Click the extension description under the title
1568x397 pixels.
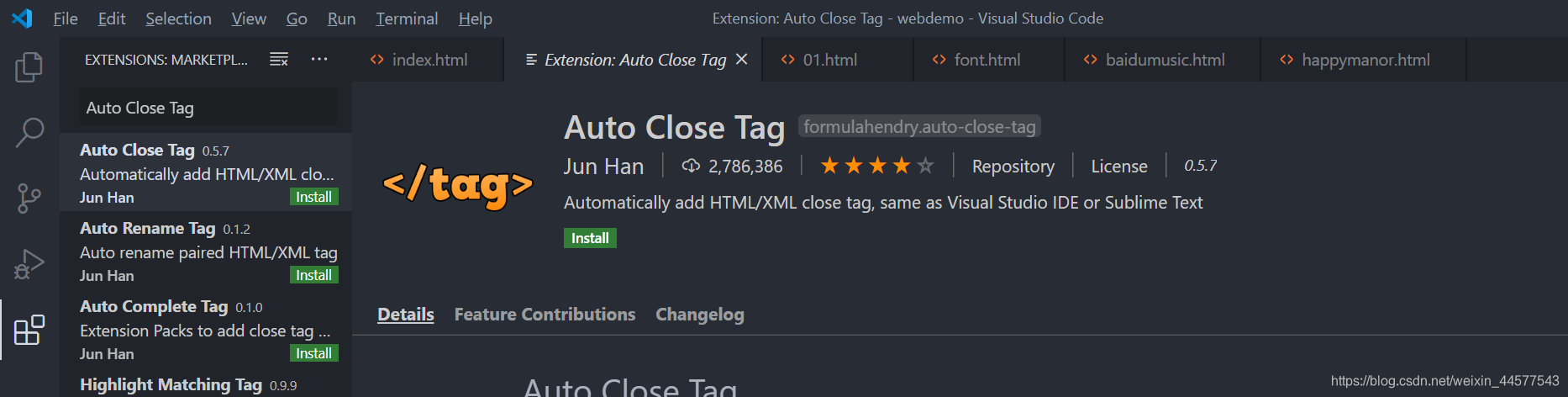pyautogui.click(x=883, y=203)
